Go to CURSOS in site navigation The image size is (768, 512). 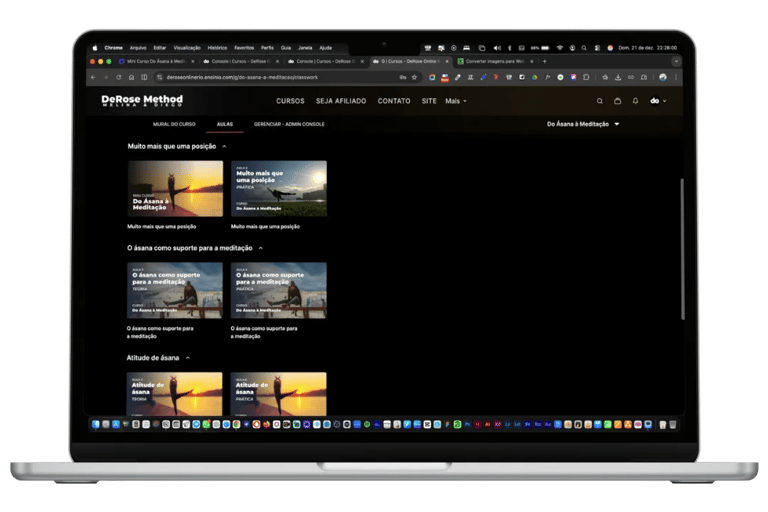pyautogui.click(x=290, y=101)
